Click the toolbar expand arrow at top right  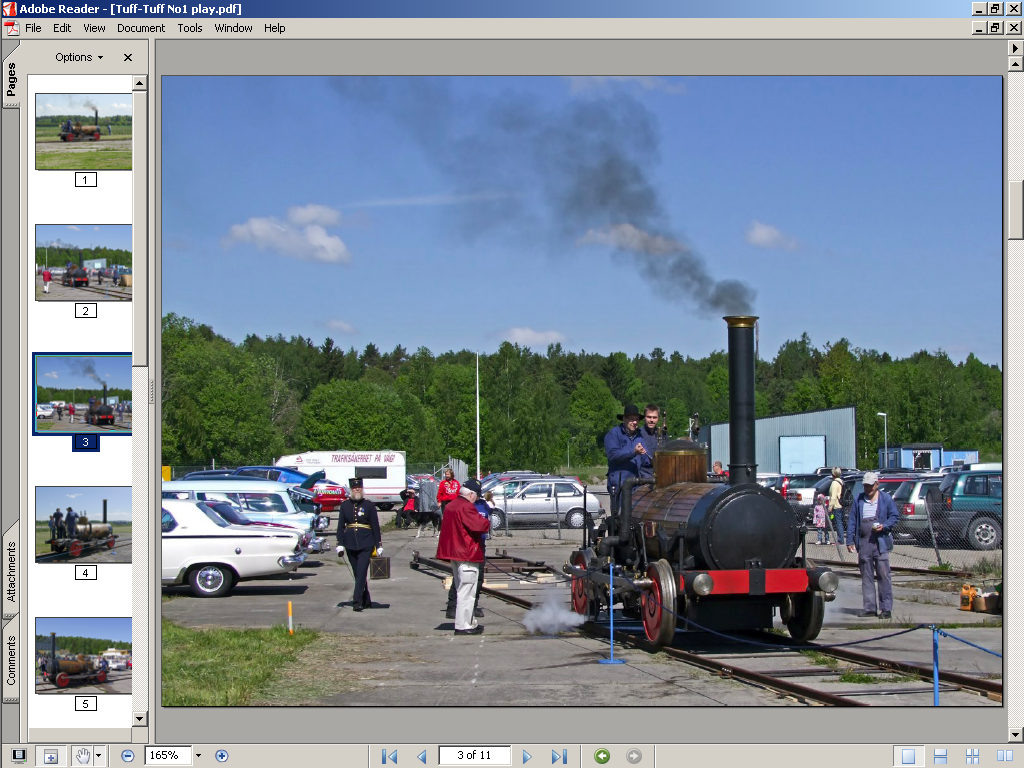tap(1015, 48)
